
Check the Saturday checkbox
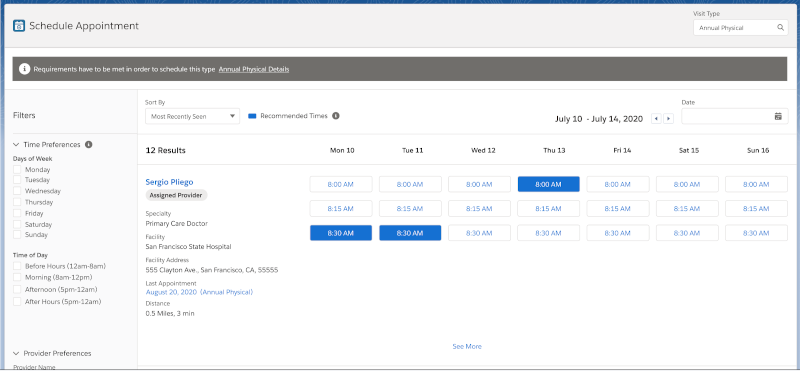coord(17,225)
